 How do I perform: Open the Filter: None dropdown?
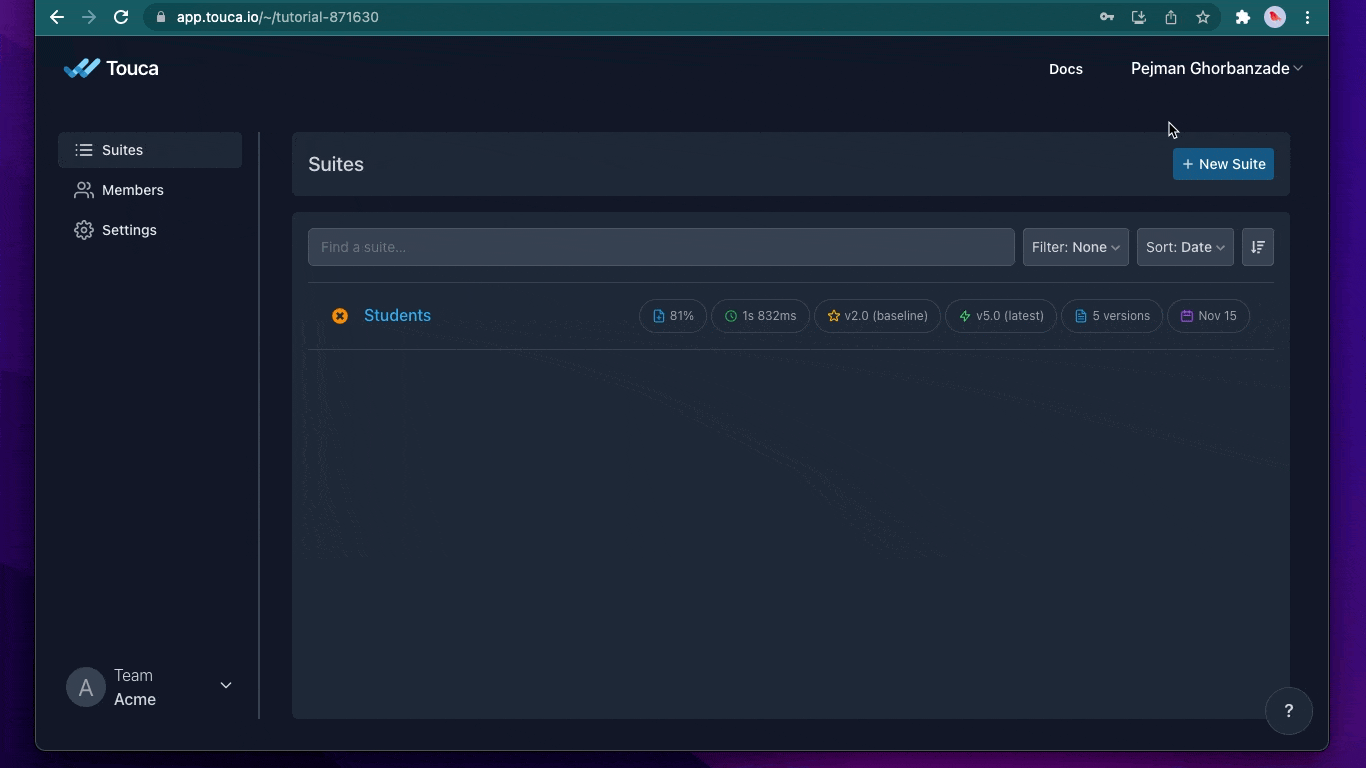click(x=1076, y=247)
